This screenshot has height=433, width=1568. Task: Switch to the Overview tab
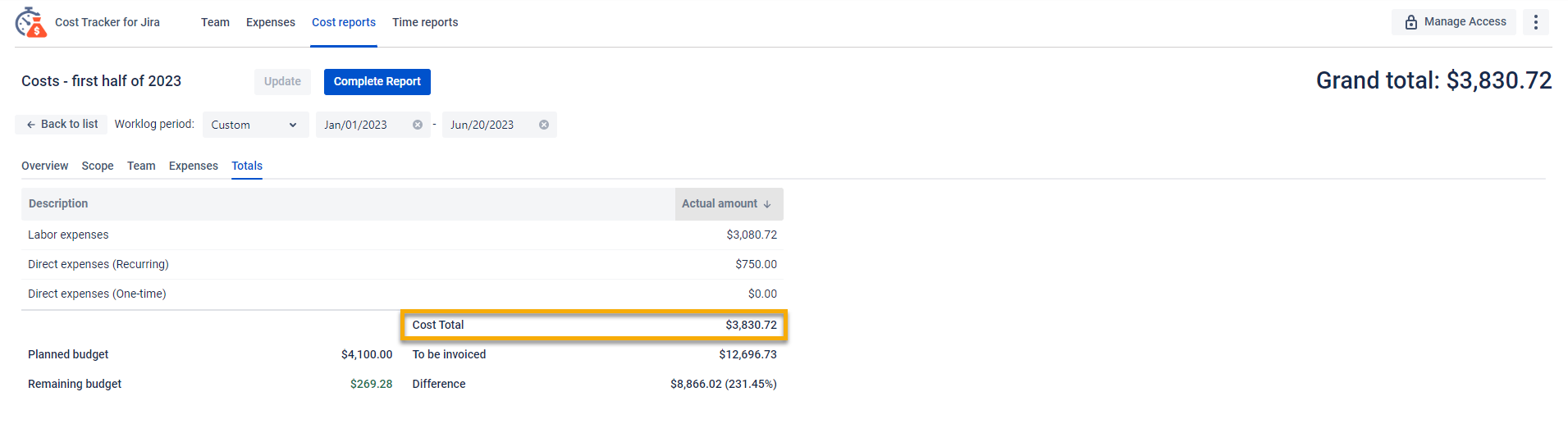[x=45, y=166]
